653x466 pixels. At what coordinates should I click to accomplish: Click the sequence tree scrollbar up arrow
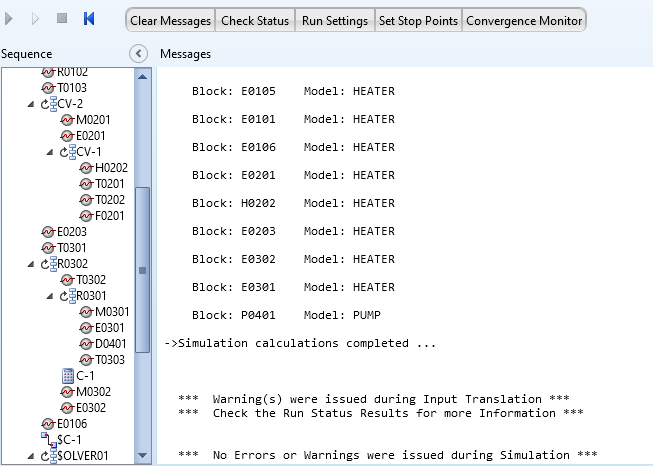coord(143,77)
